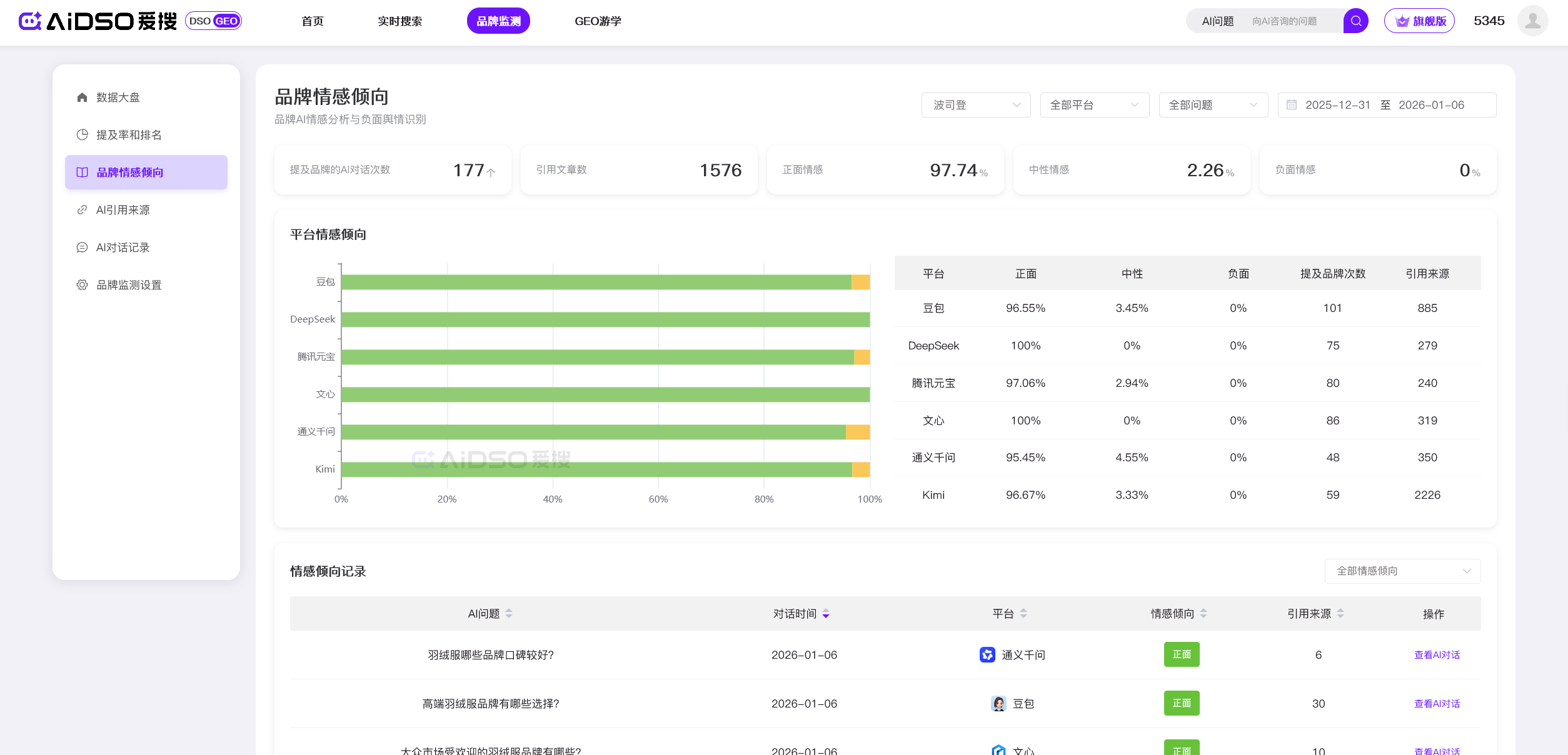Image resolution: width=1568 pixels, height=755 pixels.
Task: Click the green 豆包 bar in chart
Action: pos(594,282)
